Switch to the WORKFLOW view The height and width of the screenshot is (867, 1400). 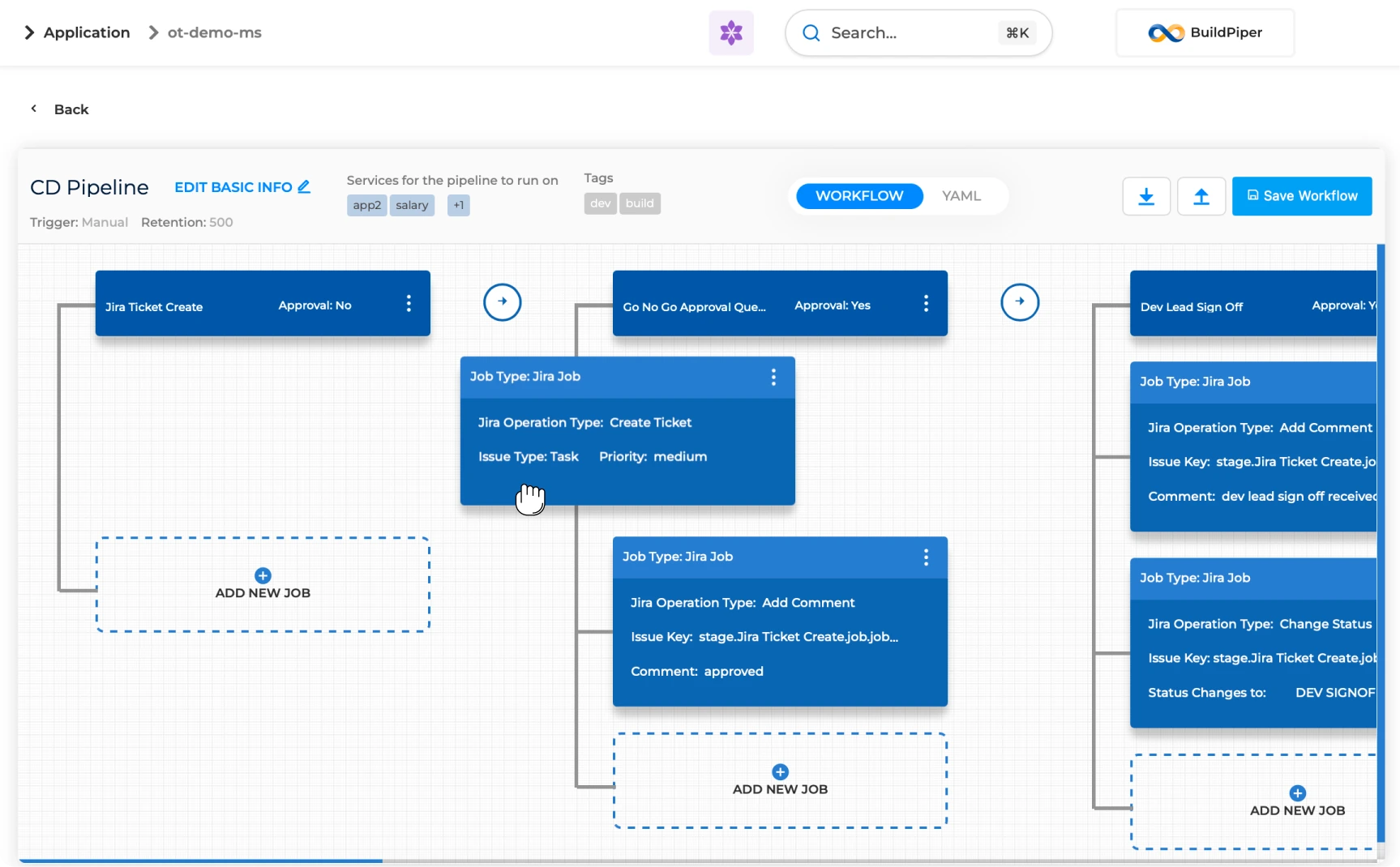859,196
